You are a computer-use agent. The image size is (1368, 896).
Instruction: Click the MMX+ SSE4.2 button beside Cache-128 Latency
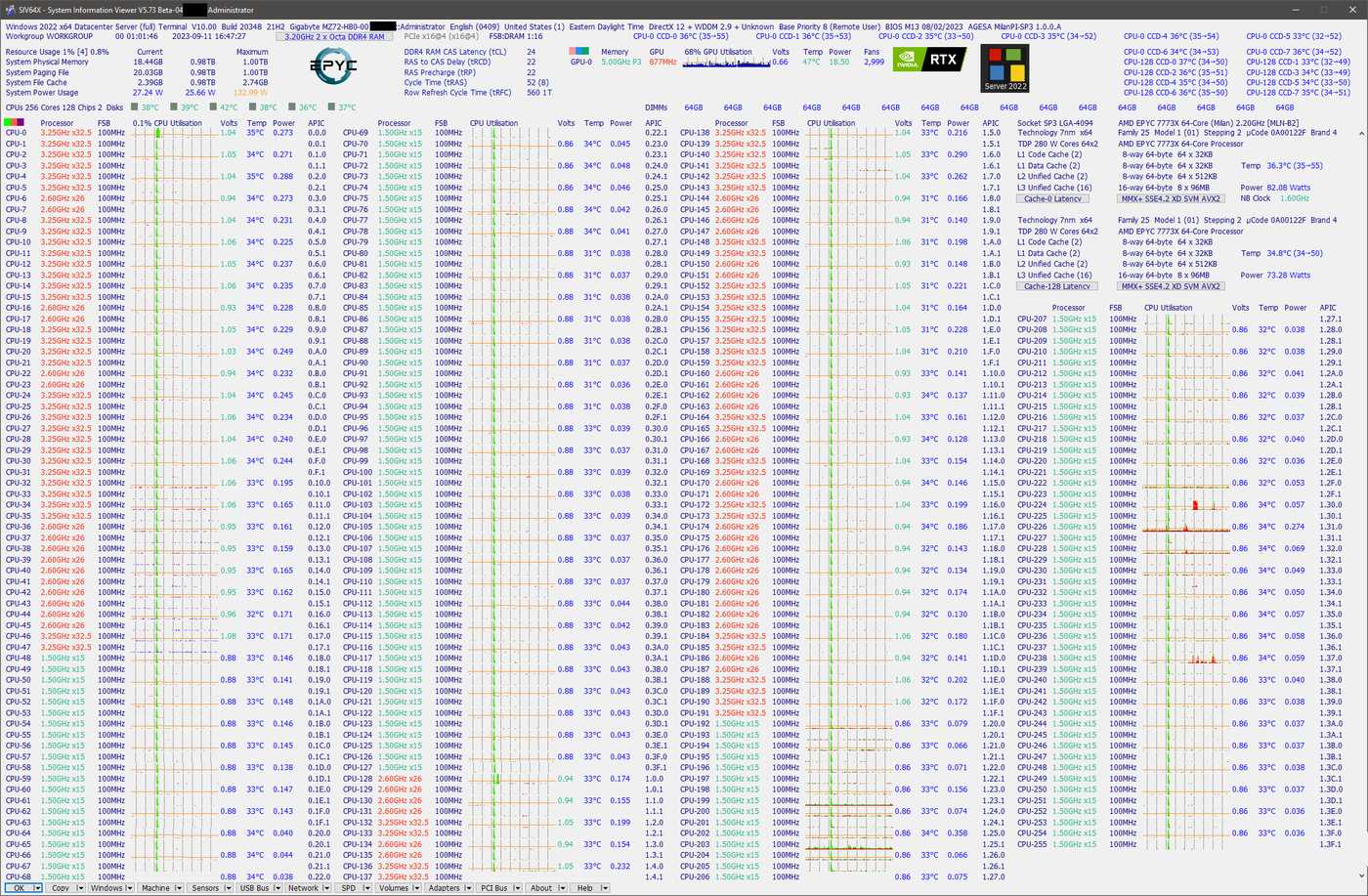(1170, 286)
